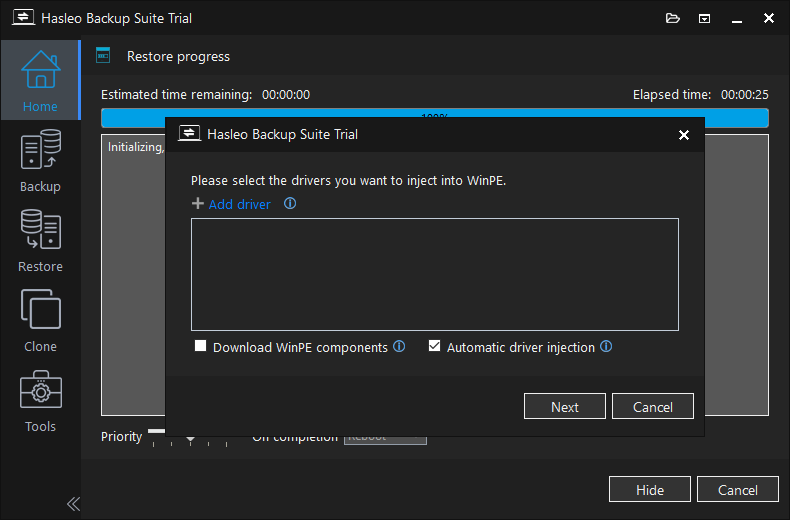Open the Backup section in sidebar
Viewport: 790px width, 520px height.
[40, 161]
